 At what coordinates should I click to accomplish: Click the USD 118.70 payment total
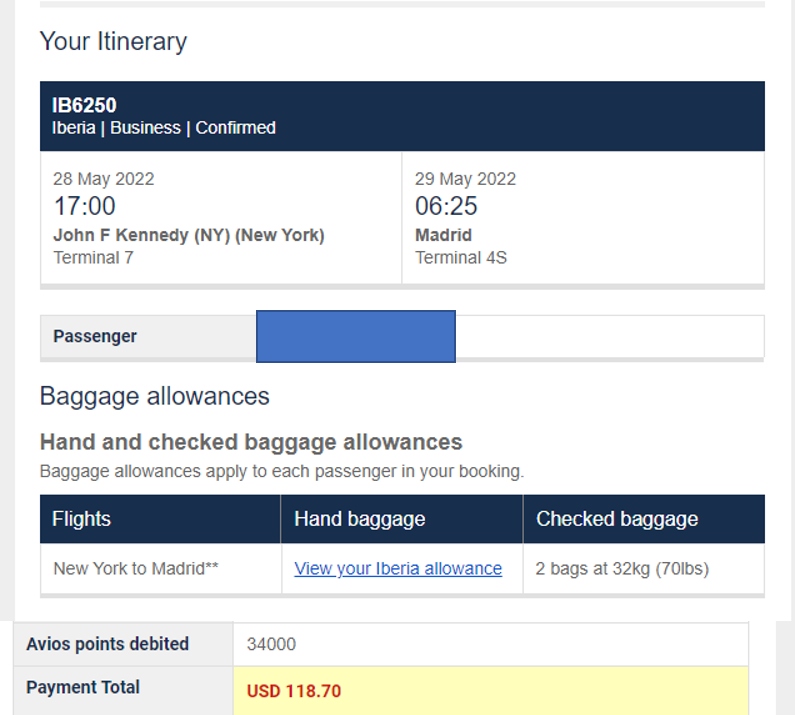click(x=295, y=691)
